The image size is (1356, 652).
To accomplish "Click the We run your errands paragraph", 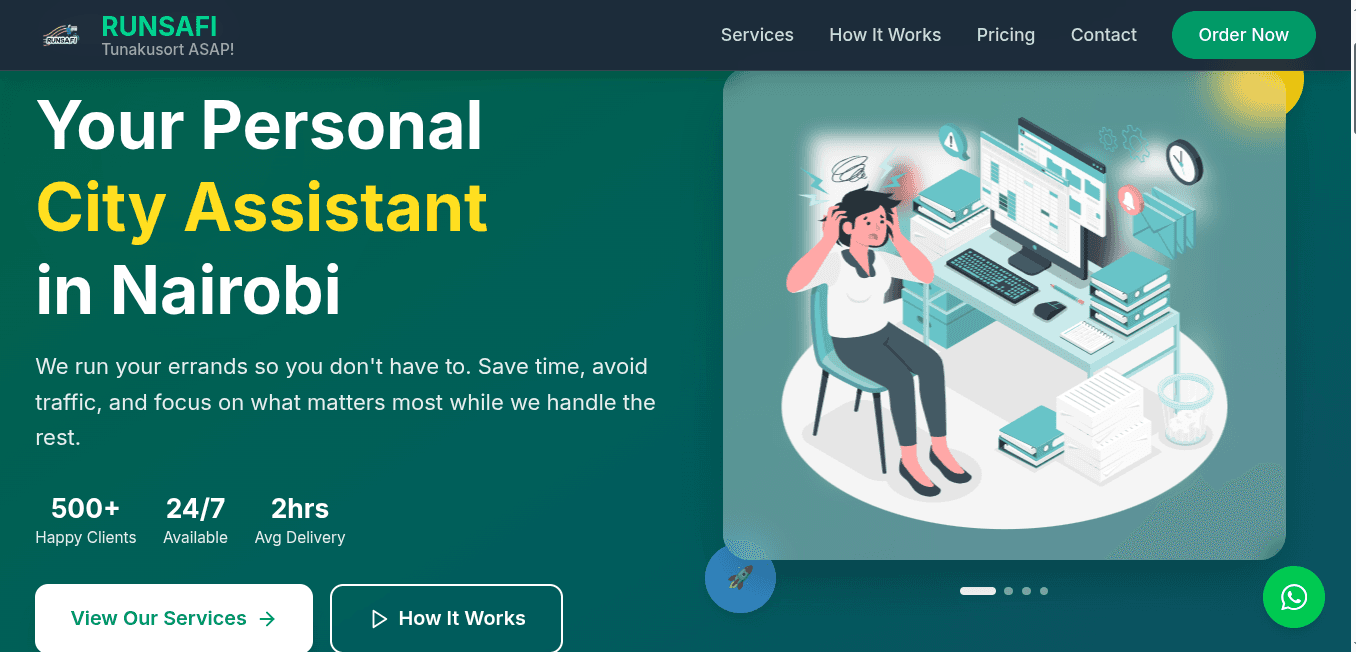I will coord(346,402).
